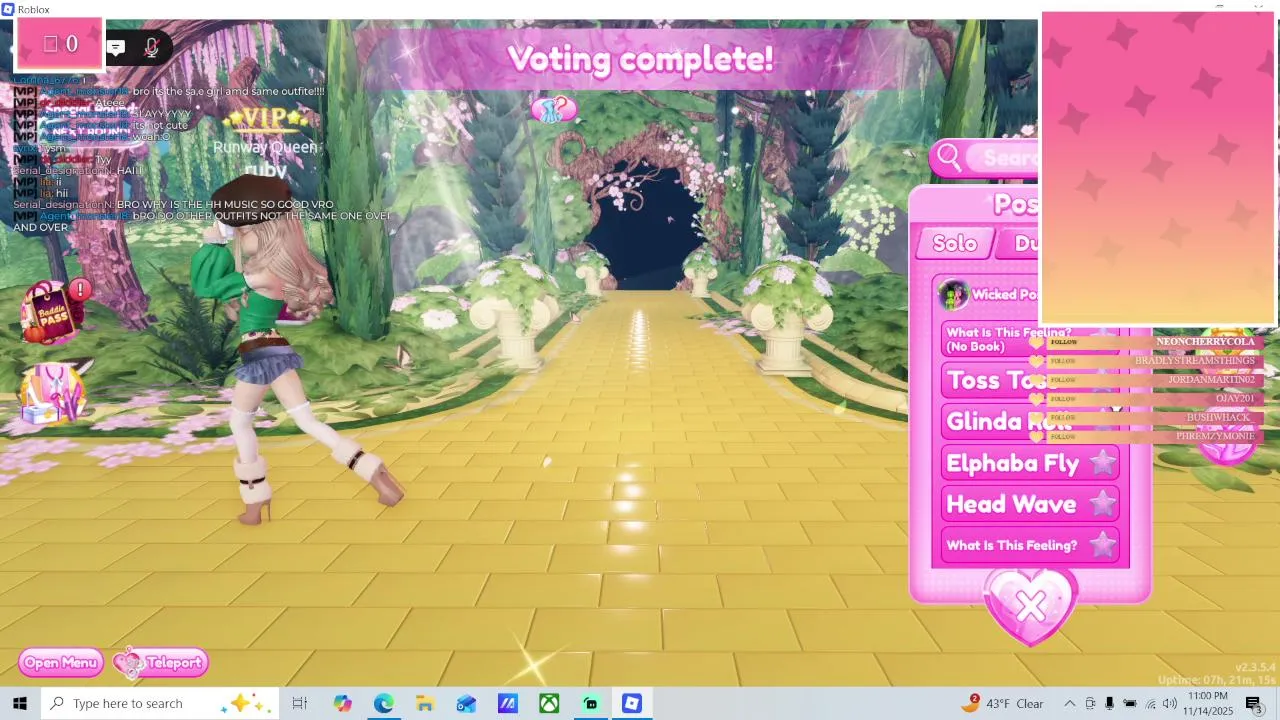Image resolution: width=1280 pixels, height=720 pixels.
Task: Open Task View in taskbar
Action: click(x=299, y=703)
